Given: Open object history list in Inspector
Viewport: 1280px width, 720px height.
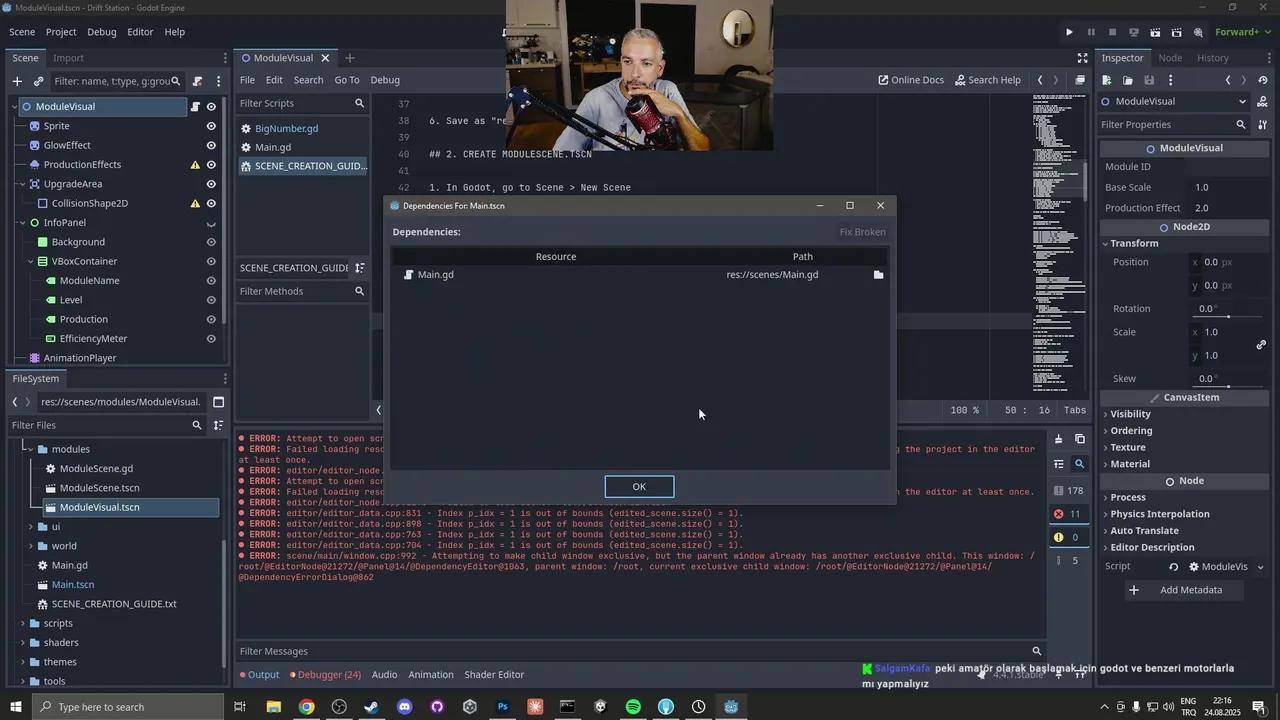Looking at the screenshot, I should [1263, 80].
